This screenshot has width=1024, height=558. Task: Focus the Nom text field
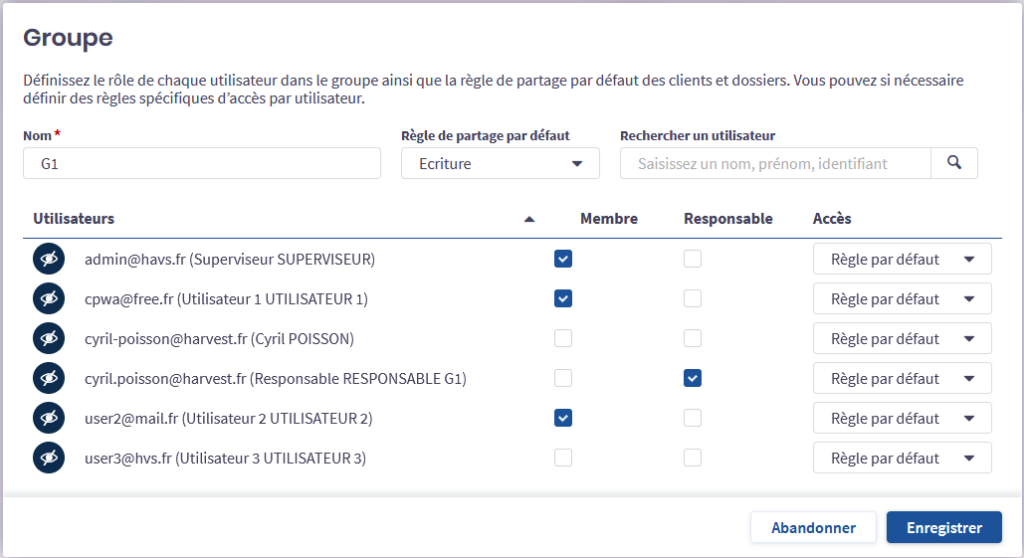pyautogui.click(x=201, y=163)
